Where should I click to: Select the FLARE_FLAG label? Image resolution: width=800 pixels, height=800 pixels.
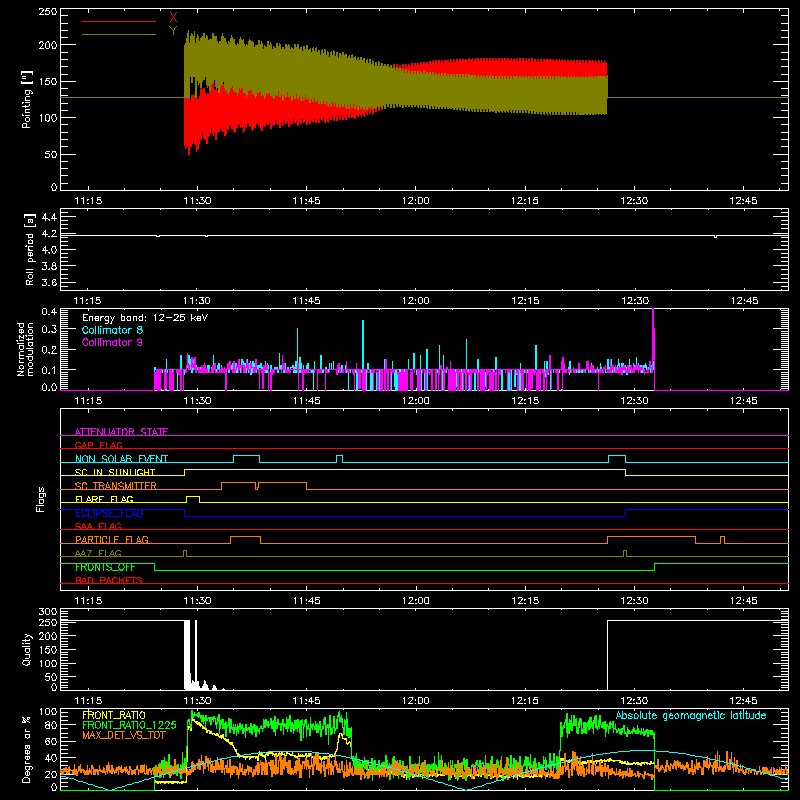click(x=104, y=499)
